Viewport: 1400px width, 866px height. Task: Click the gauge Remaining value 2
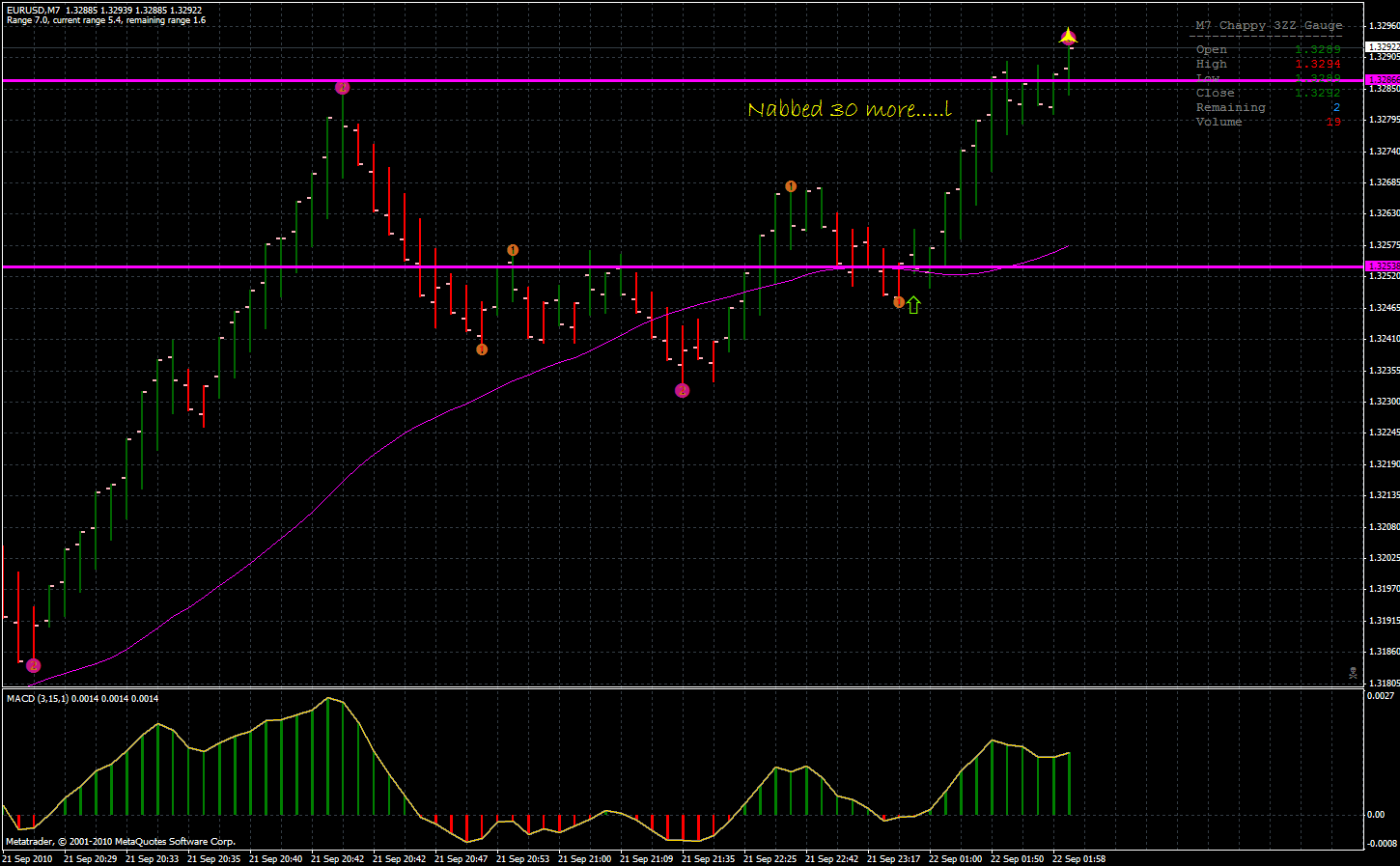(x=1337, y=107)
